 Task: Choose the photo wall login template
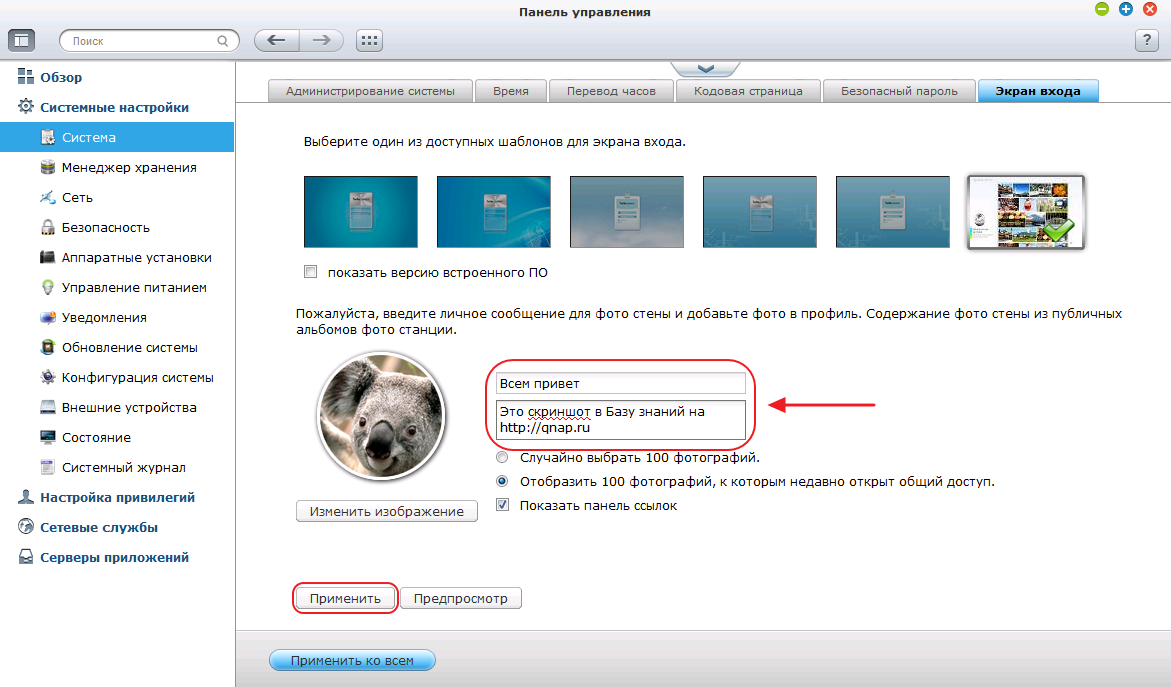coord(1025,212)
